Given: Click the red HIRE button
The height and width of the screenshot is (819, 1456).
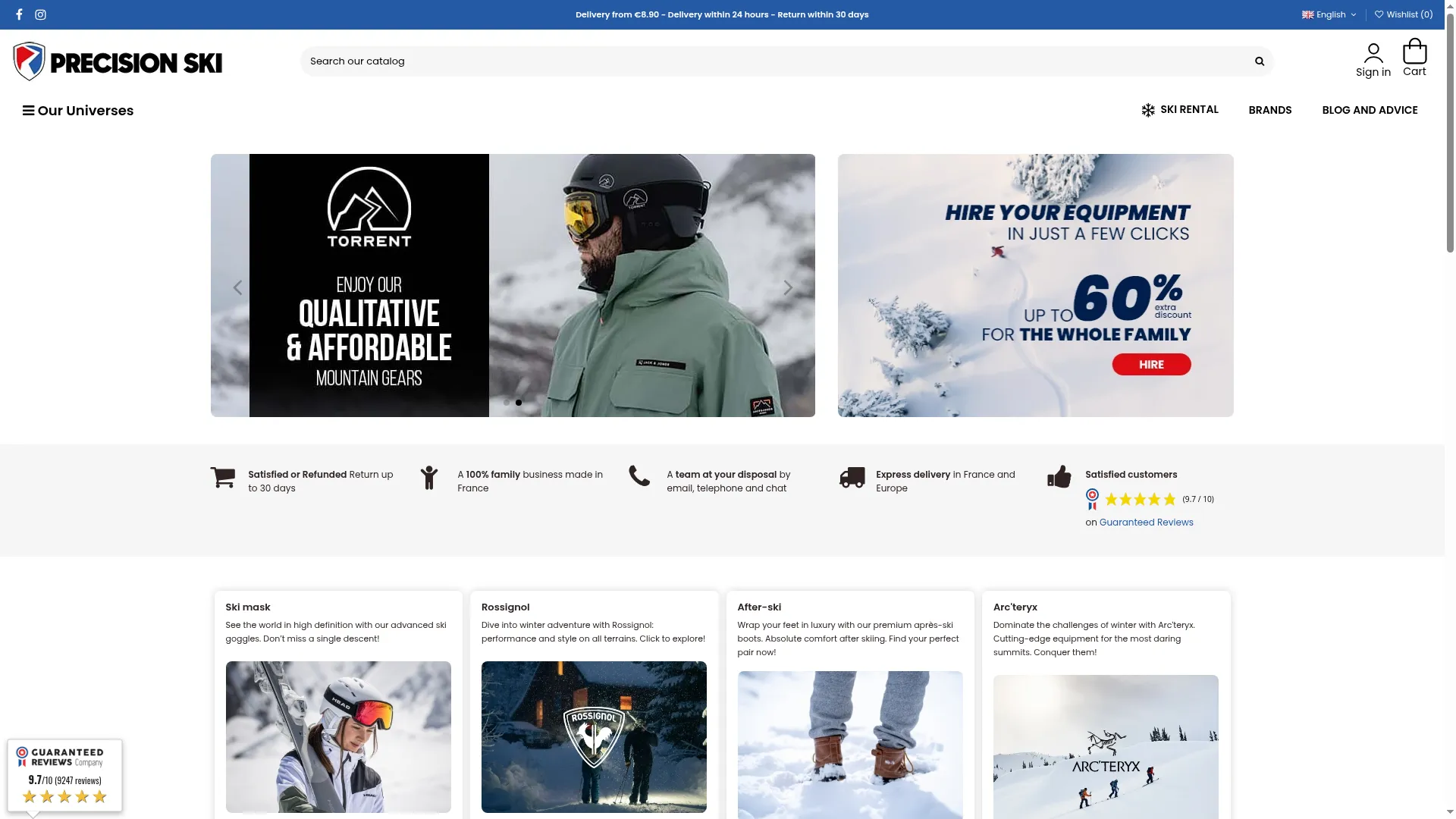Looking at the screenshot, I should click(1151, 365).
